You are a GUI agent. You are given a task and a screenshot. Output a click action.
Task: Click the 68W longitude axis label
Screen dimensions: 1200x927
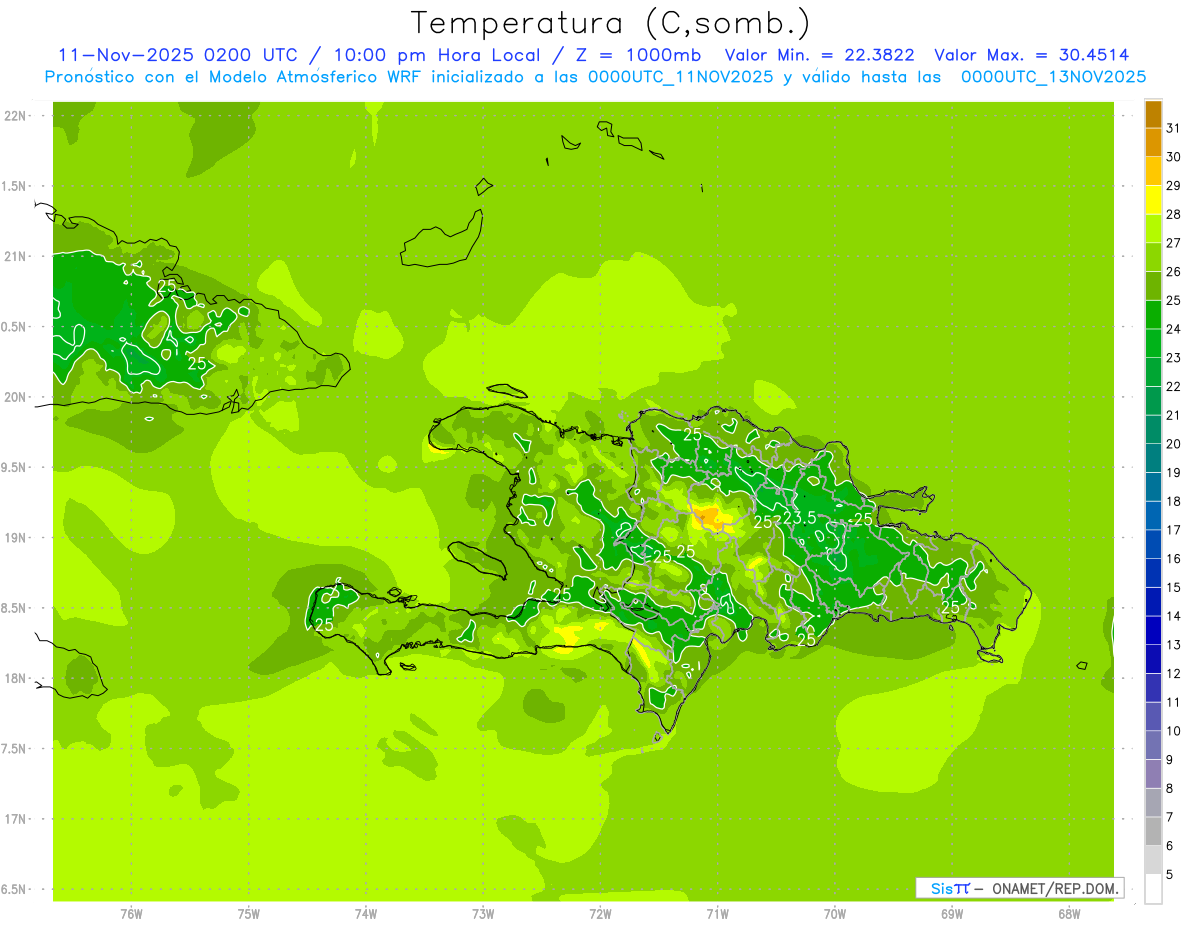(1068, 913)
